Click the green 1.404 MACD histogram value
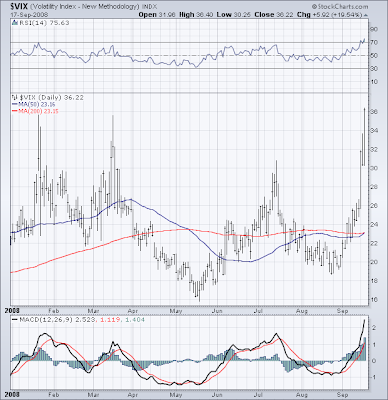Image resolution: width=388 pixels, height=400 pixels. coord(134,320)
